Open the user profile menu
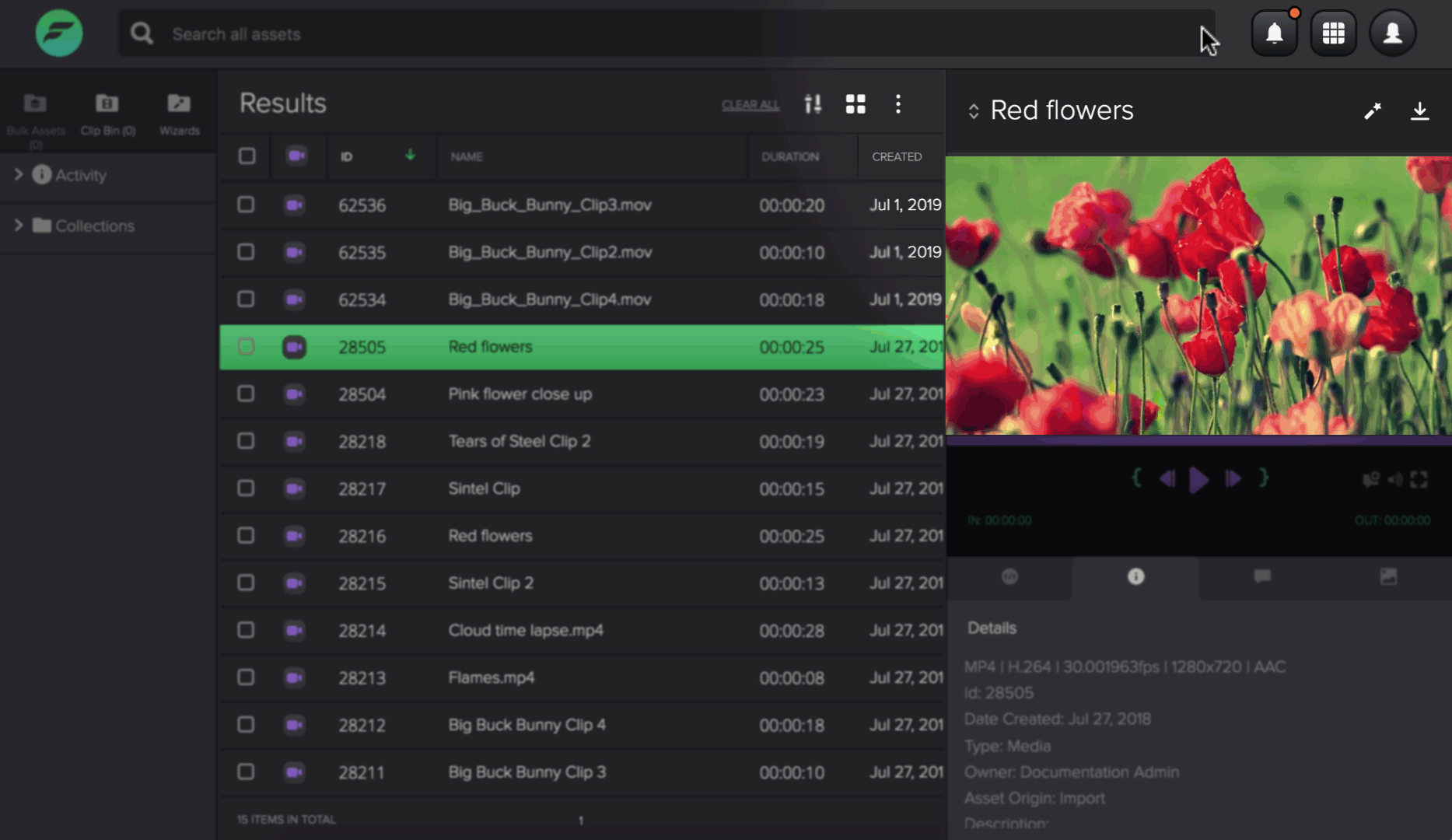 1392,33
